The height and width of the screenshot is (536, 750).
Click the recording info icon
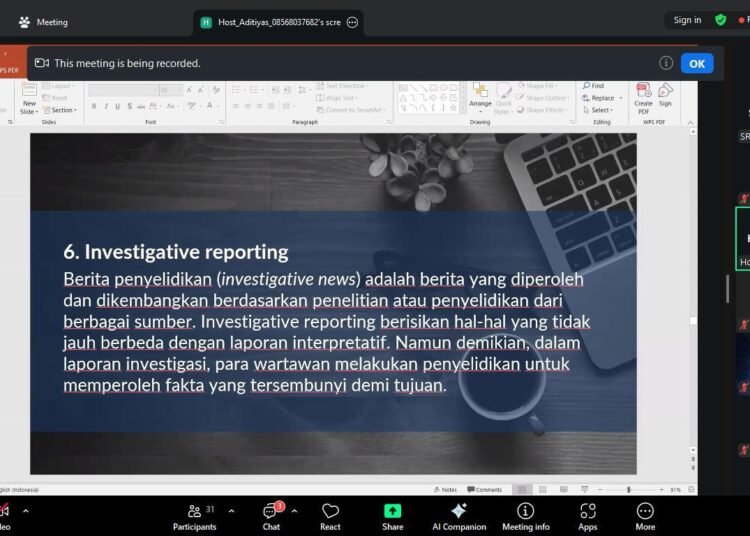pos(666,63)
